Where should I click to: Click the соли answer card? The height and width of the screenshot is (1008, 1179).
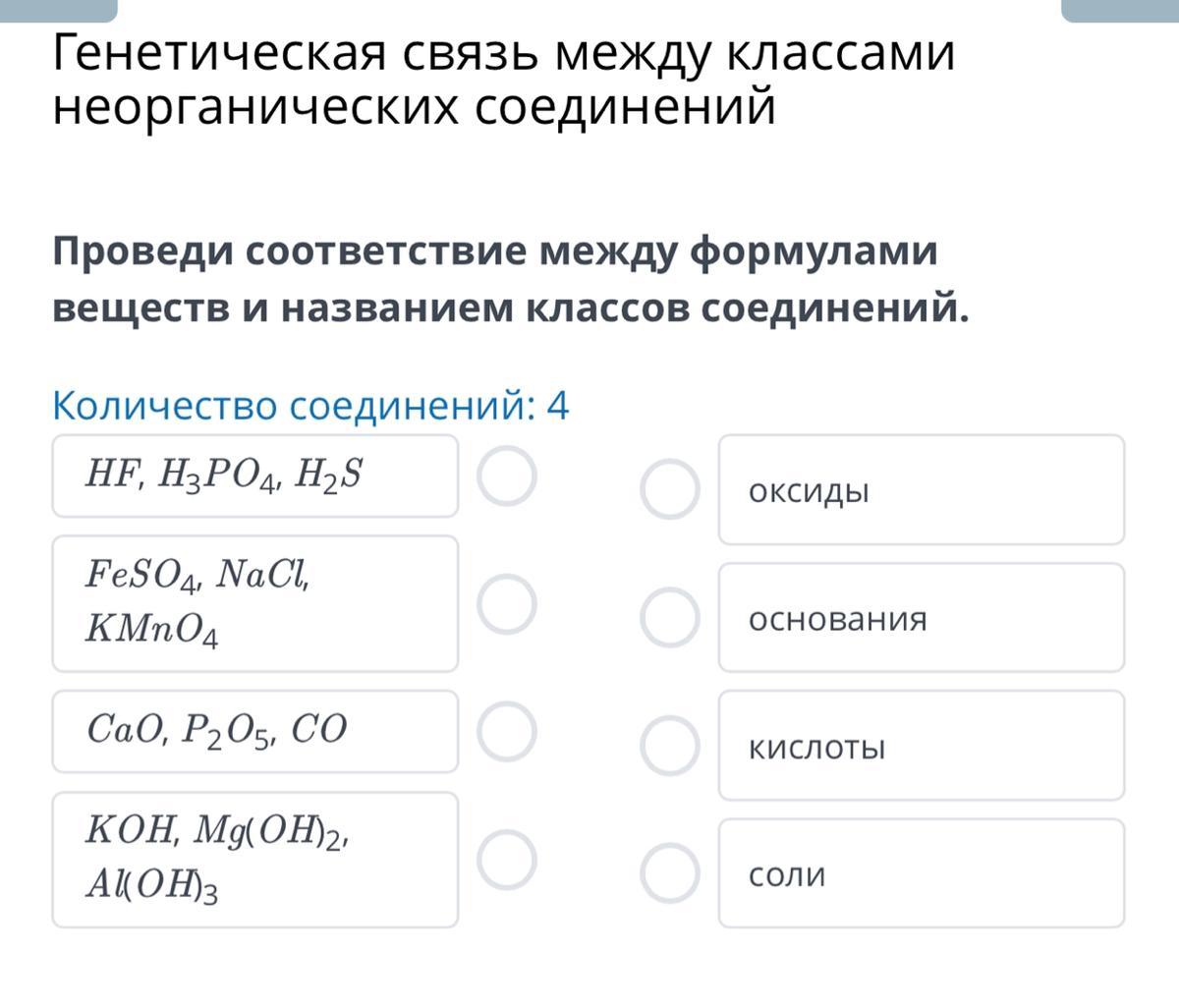(x=921, y=872)
